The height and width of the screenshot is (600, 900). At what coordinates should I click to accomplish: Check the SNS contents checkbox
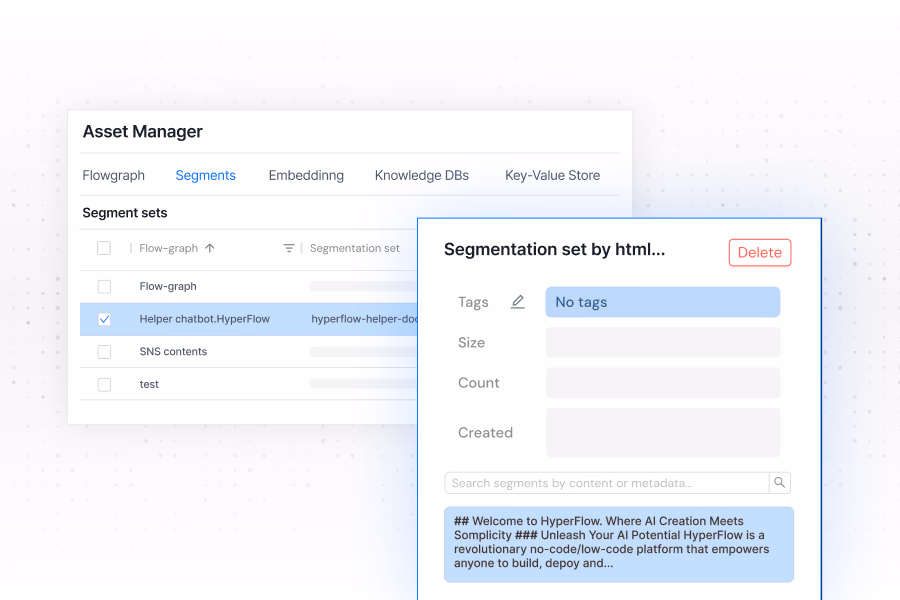[104, 351]
